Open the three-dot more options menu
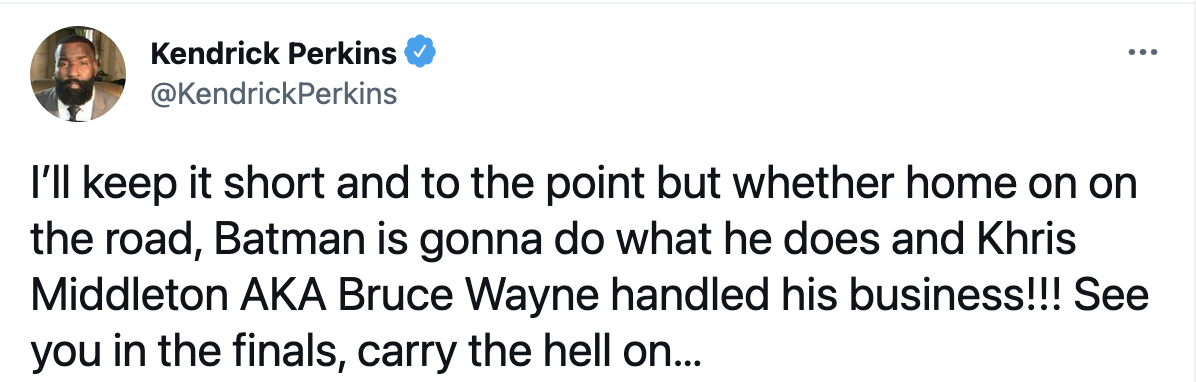Viewport: 1196px width, 382px height. pos(1143,53)
